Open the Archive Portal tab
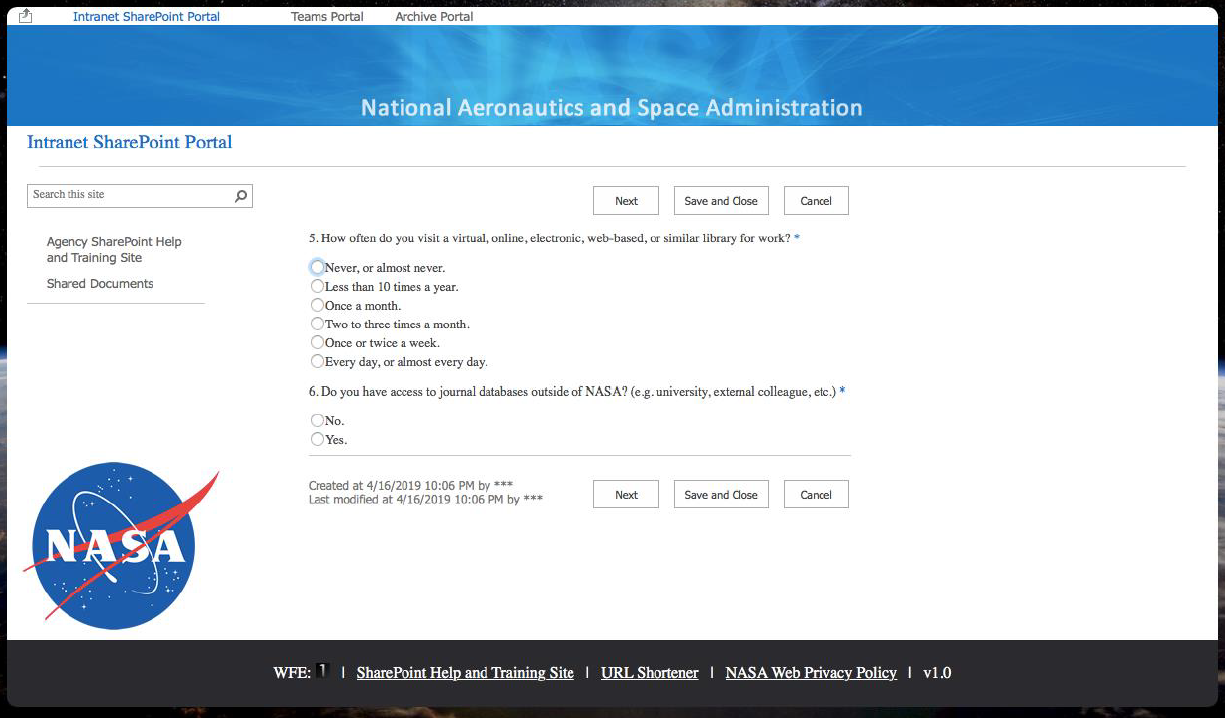The width and height of the screenshot is (1225, 718). 434,17
